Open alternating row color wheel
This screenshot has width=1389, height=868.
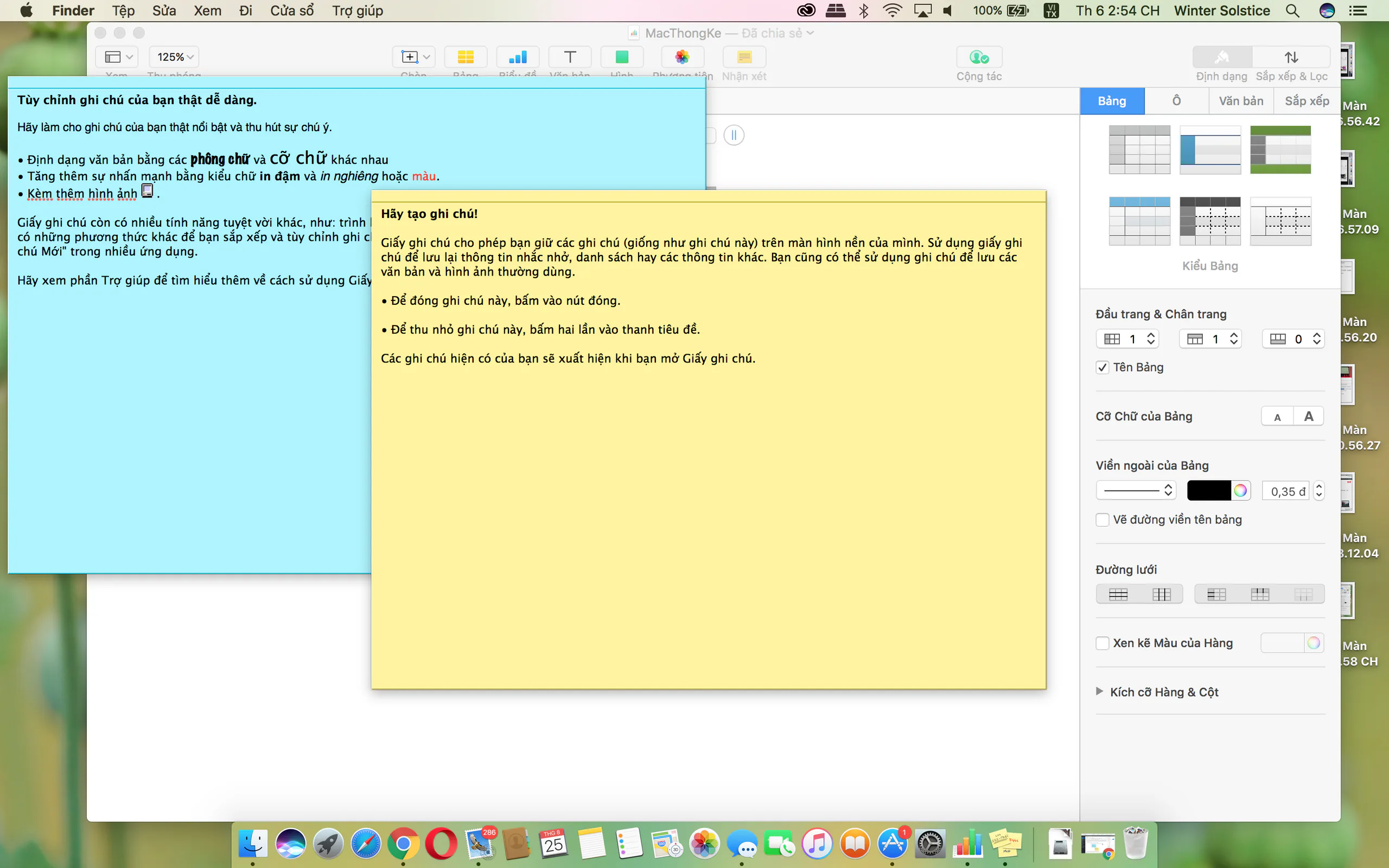point(1314,643)
